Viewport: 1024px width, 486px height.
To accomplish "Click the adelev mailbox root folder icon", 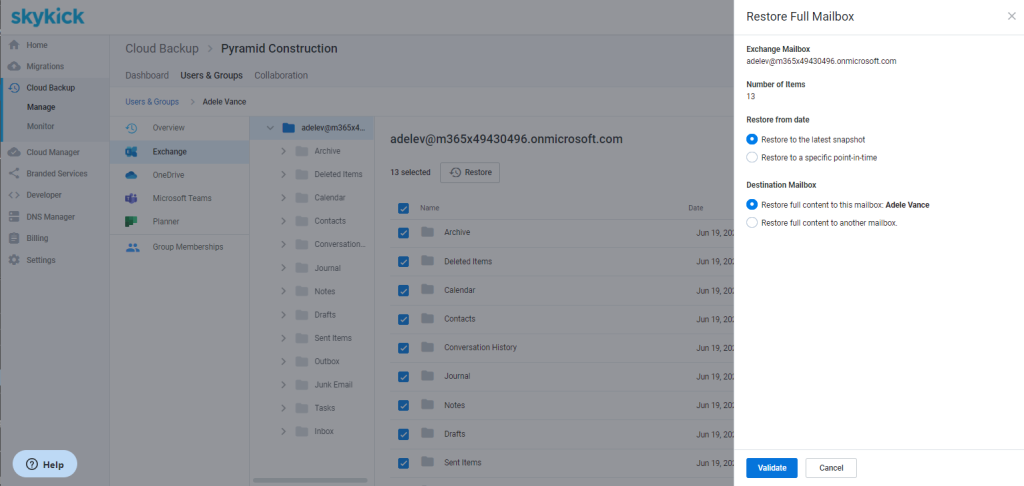I will (289, 128).
